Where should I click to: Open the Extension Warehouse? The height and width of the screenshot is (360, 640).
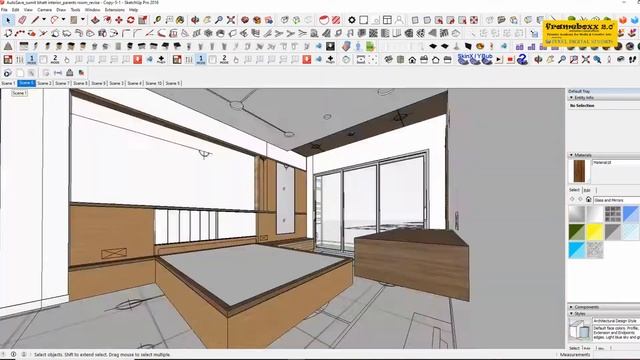point(269,20)
